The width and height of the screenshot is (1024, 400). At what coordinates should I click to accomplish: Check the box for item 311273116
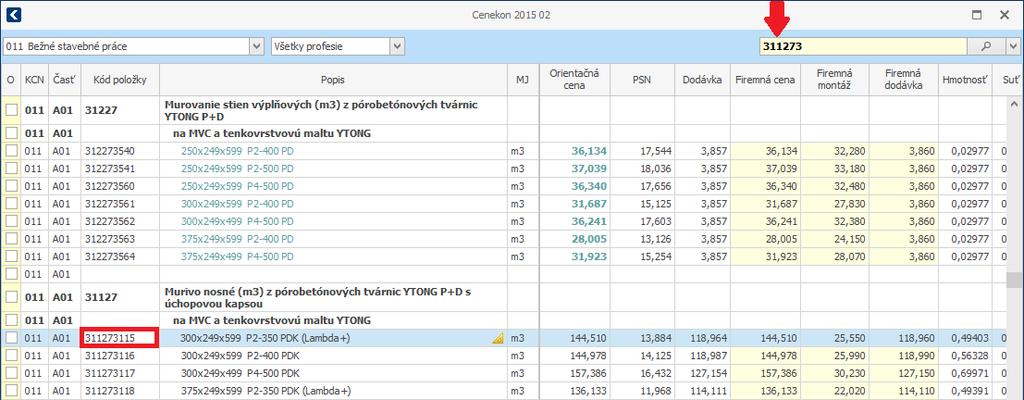point(11,356)
